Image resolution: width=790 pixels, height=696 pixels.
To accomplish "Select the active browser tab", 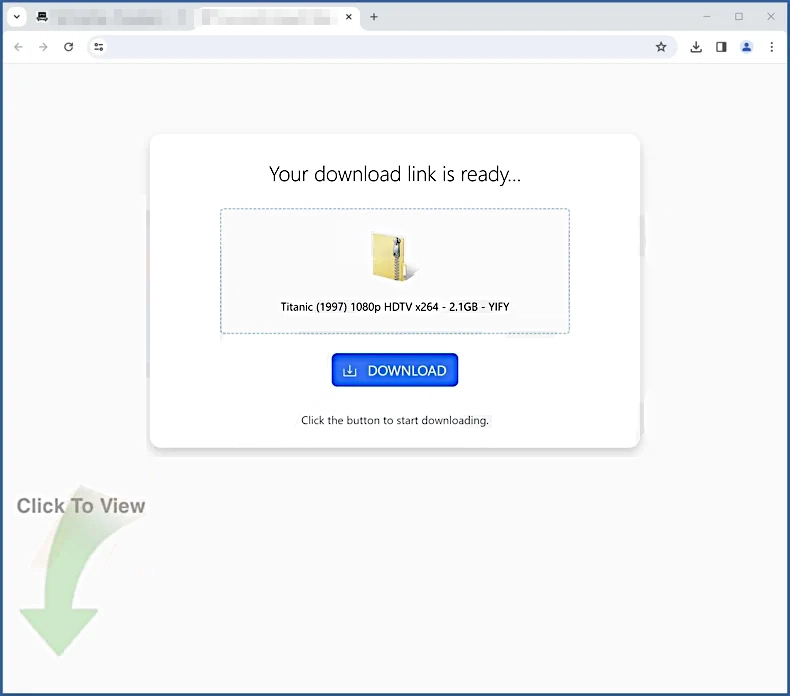I will tap(278, 18).
